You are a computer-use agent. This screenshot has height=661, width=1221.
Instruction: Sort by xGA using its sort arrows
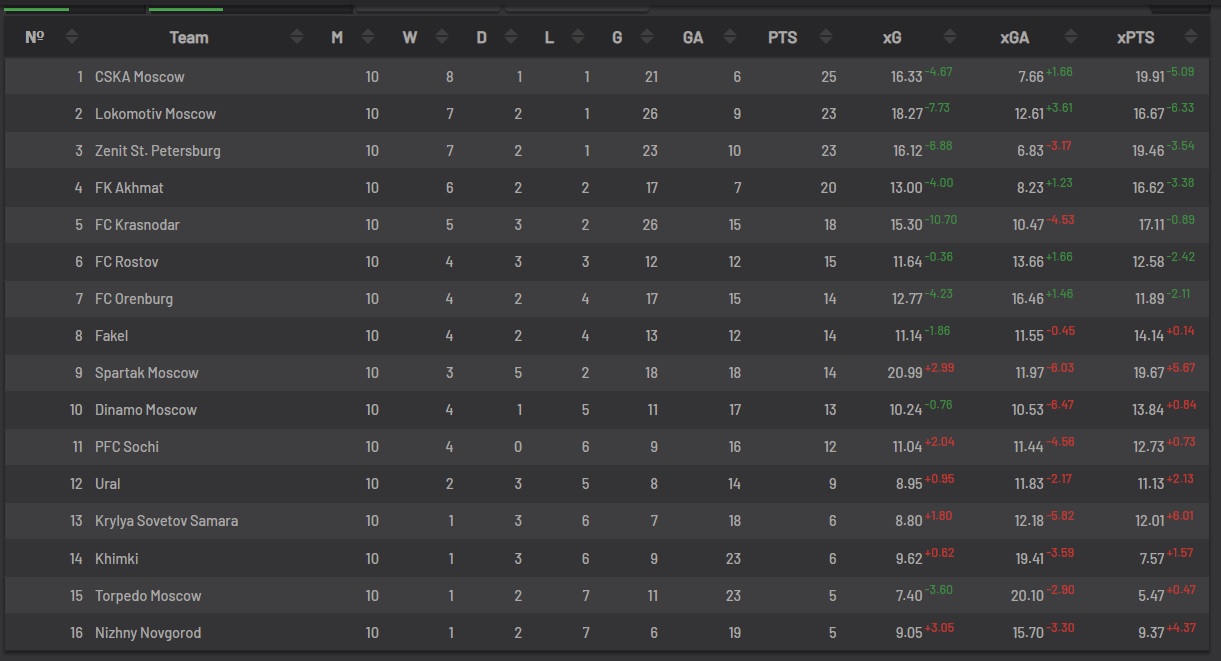pyautogui.click(x=1071, y=37)
